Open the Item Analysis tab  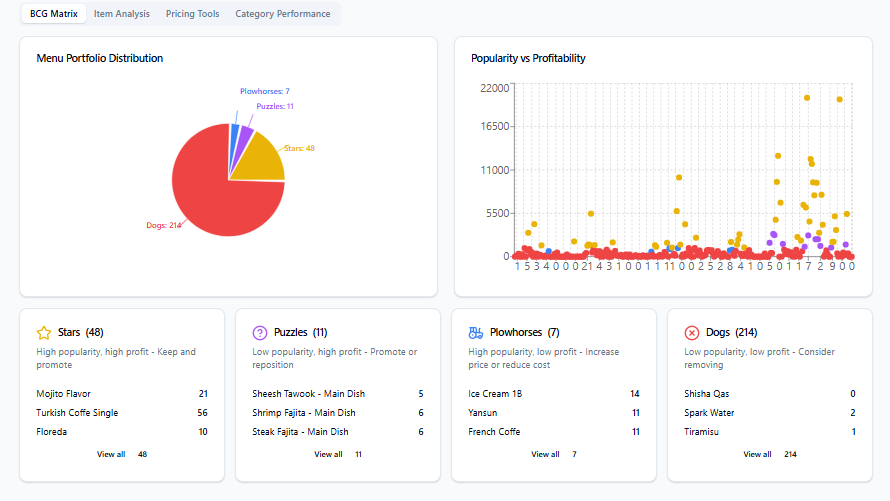(x=122, y=14)
